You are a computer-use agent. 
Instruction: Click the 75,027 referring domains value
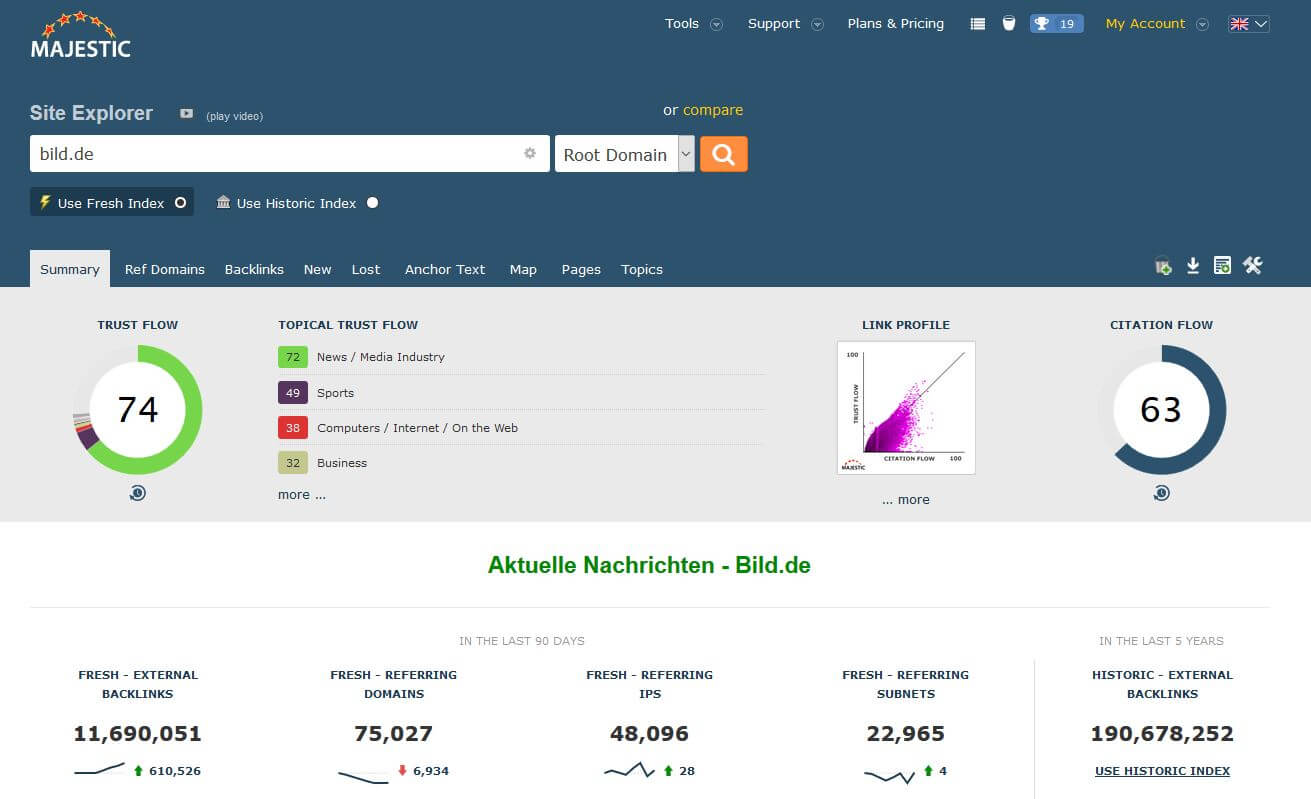tap(394, 733)
